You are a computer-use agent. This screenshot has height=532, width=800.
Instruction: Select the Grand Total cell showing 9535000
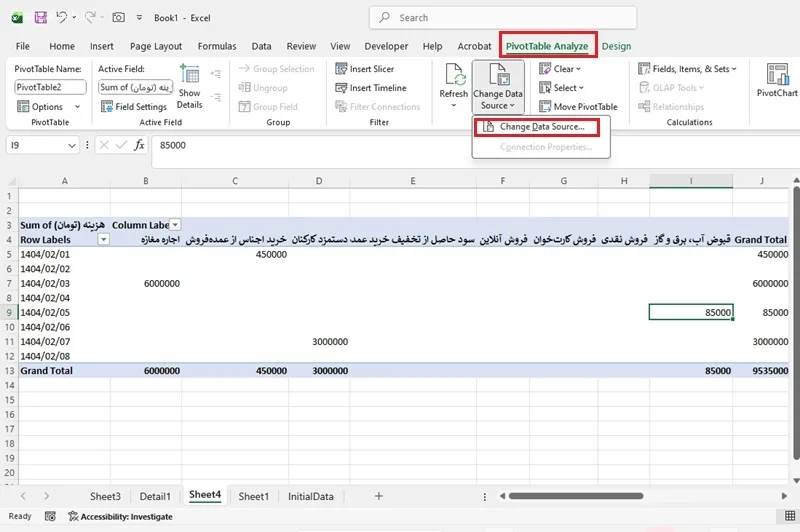pos(761,371)
